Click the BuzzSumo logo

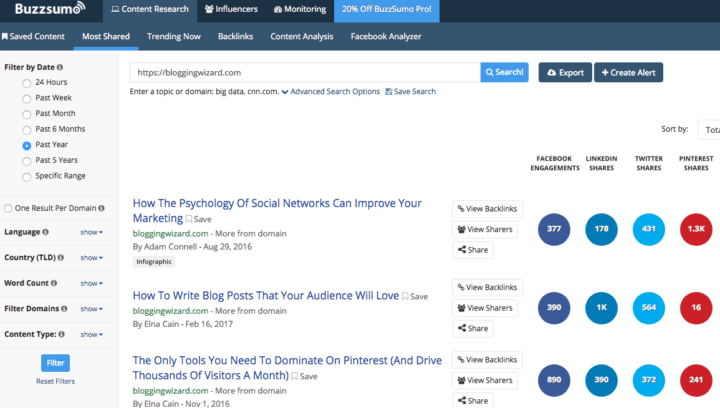[50, 9]
